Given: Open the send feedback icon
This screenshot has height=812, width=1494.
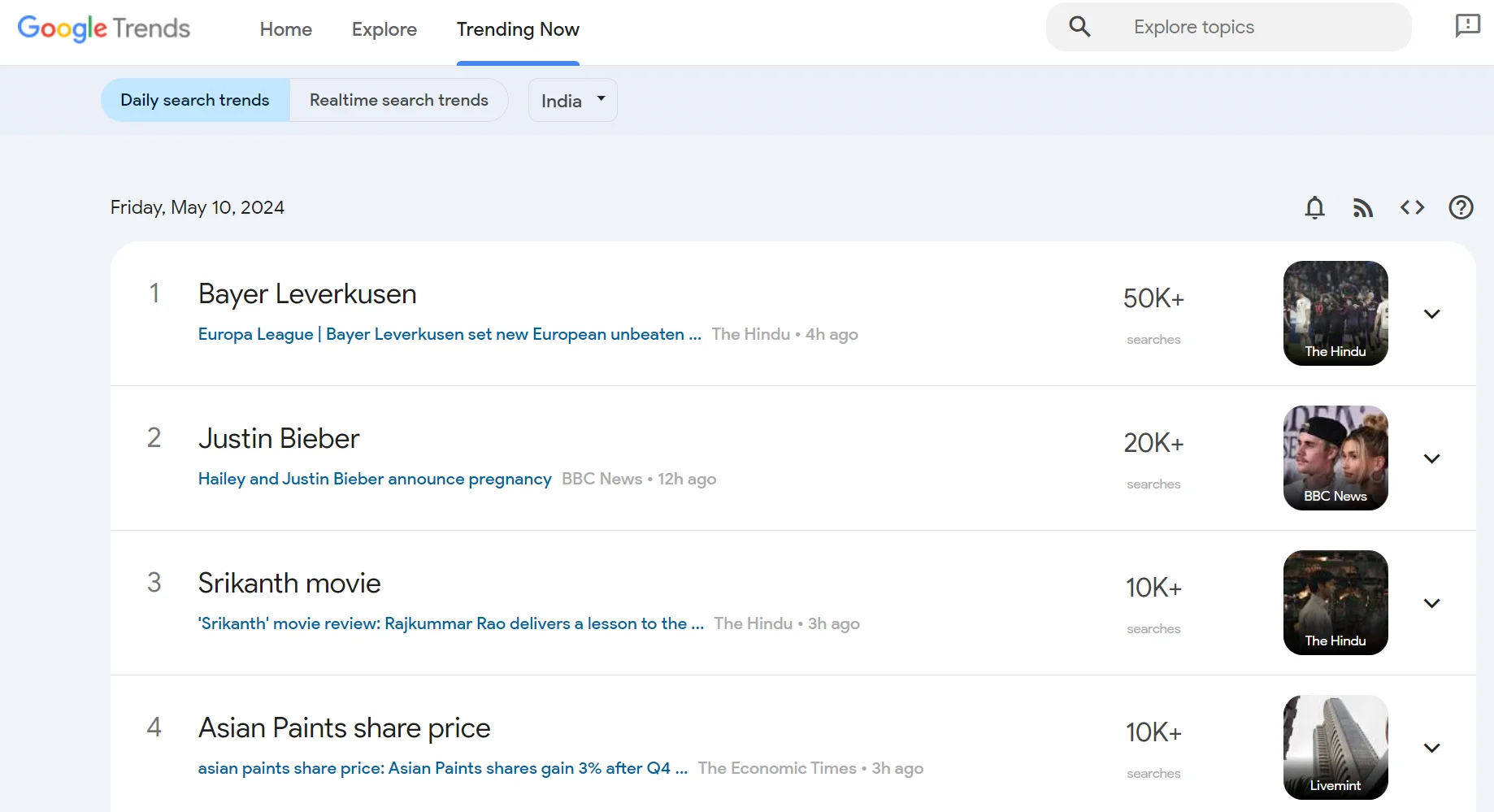Looking at the screenshot, I should [x=1467, y=26].
